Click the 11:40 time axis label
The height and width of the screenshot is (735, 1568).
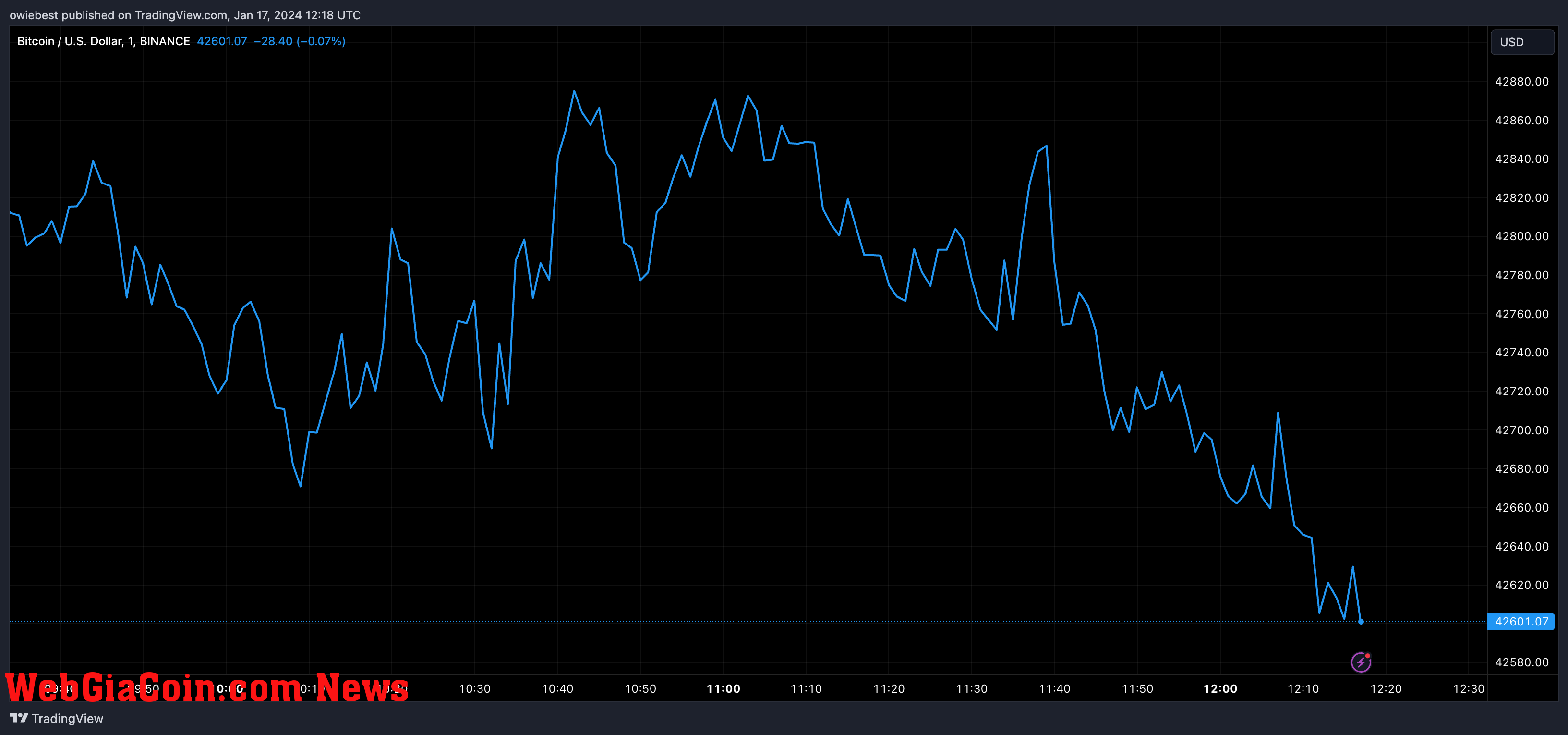click(1054, 689)
